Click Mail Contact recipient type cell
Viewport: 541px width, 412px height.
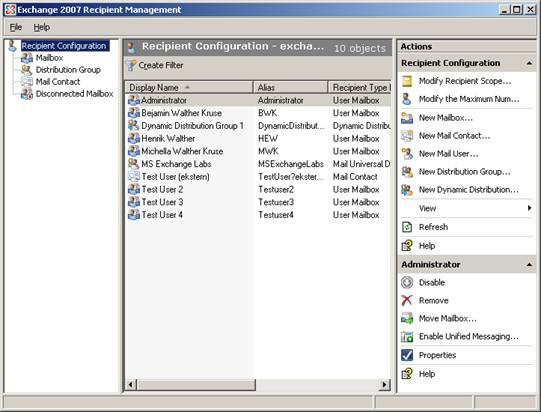(355, 177)
